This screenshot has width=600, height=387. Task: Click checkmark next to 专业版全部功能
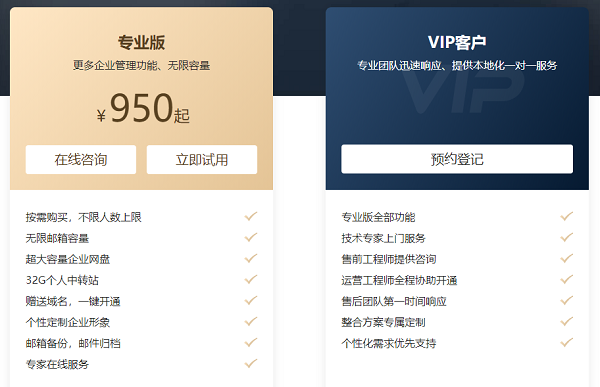pyautogui.click(x=567, y=217)
